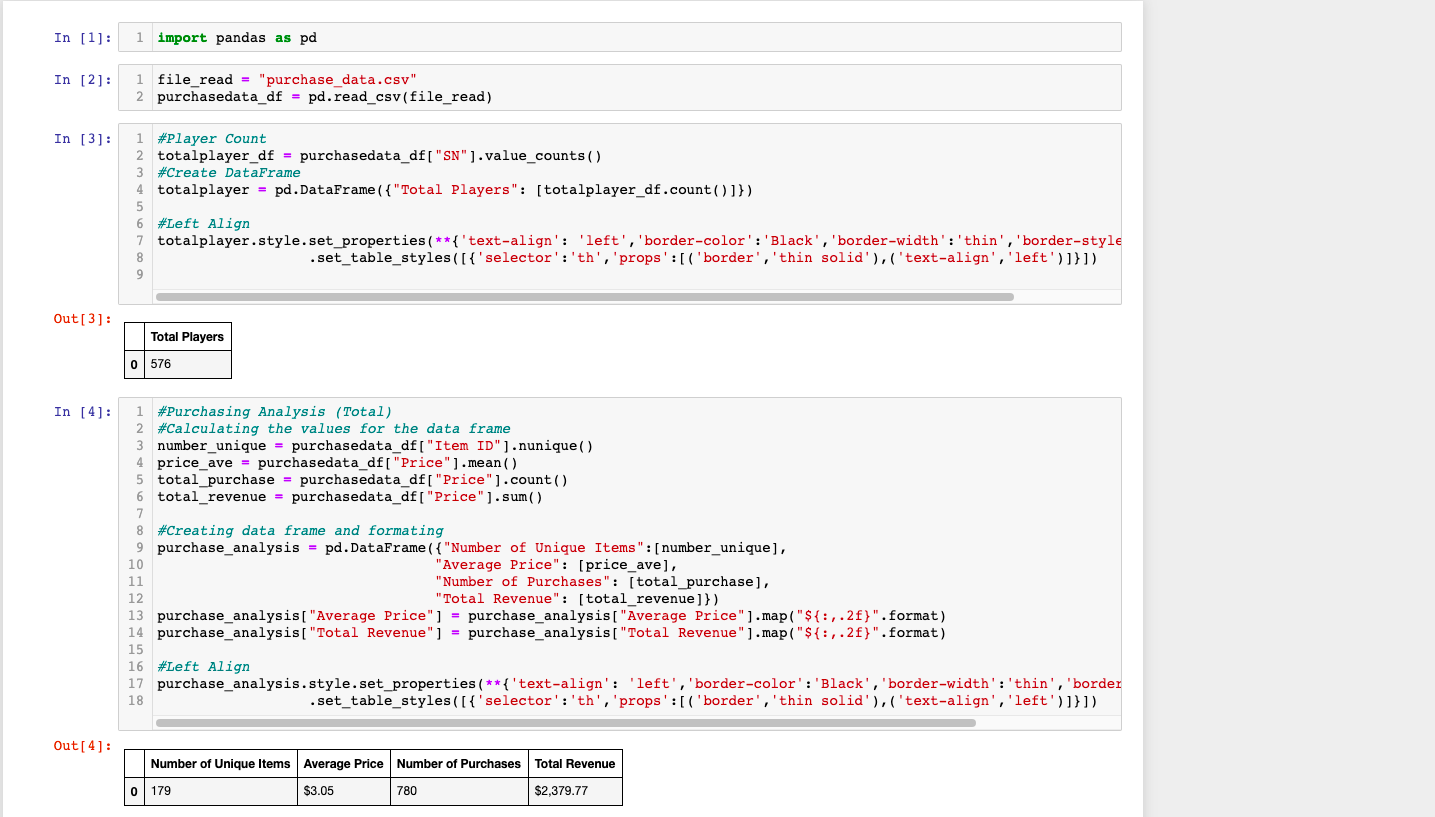Click the totalplayer.style.set_properties line

639,241
